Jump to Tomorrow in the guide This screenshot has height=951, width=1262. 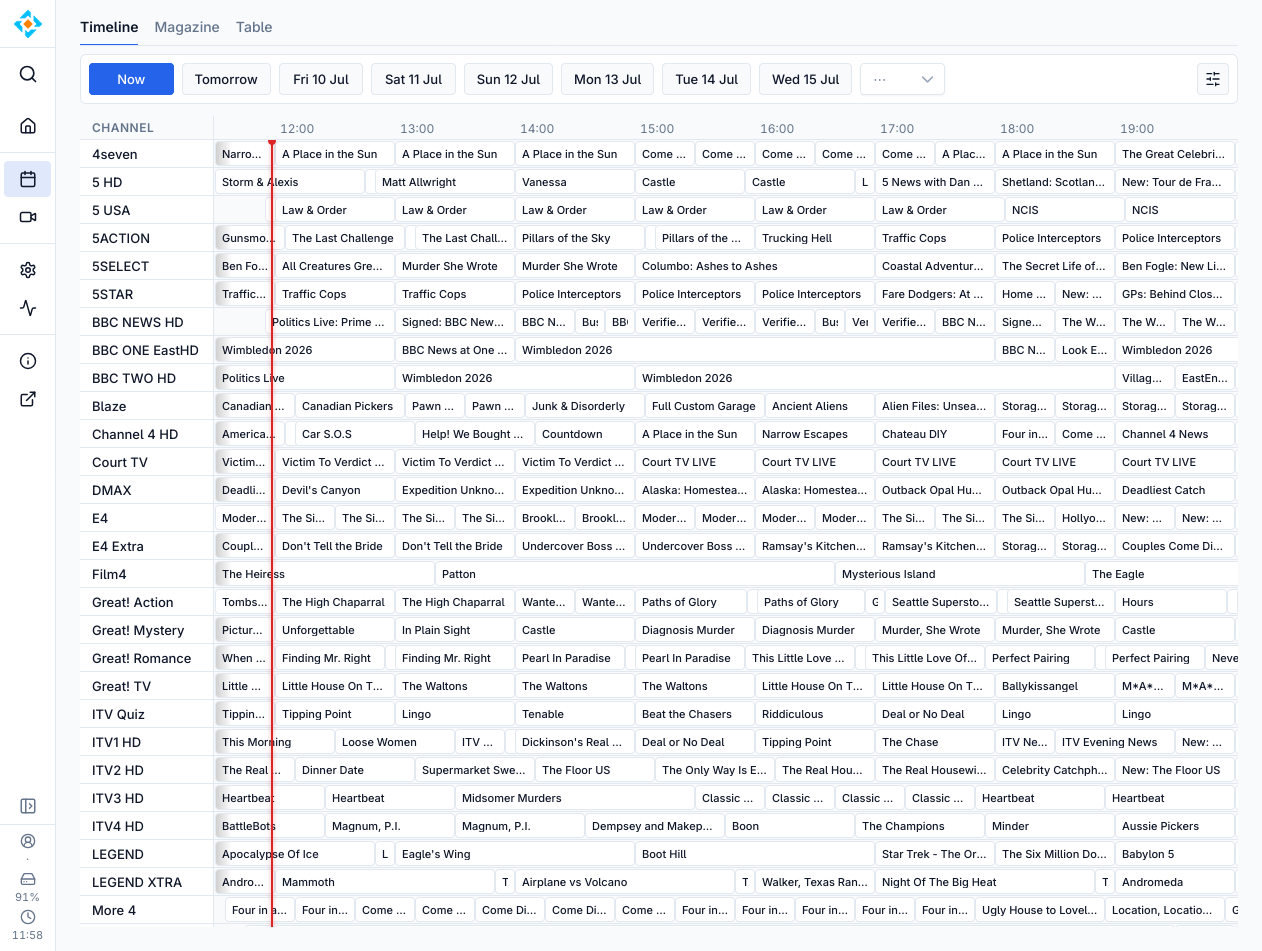tap(226, 79)
